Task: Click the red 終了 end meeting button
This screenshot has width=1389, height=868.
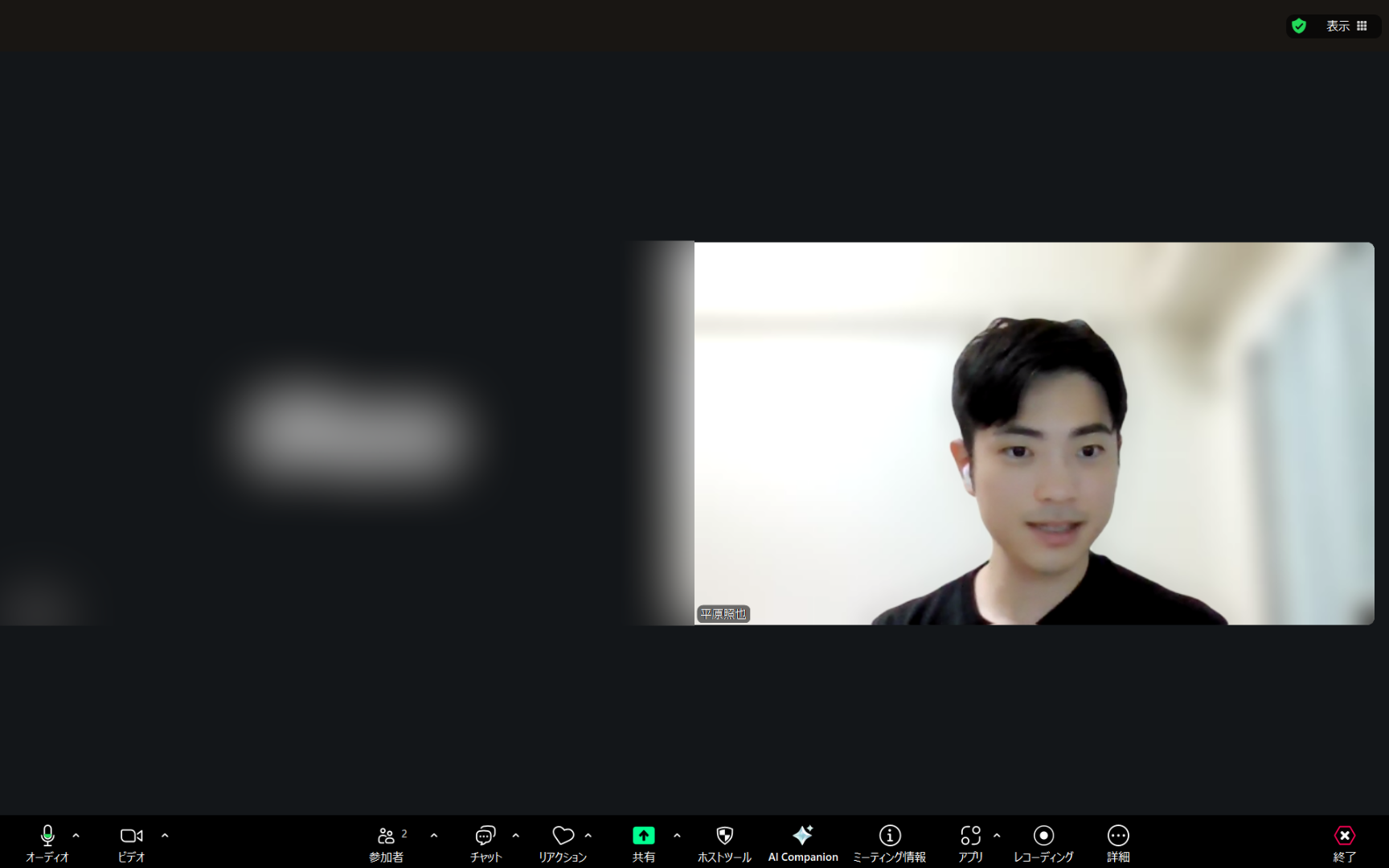Action: point(1345,836)
